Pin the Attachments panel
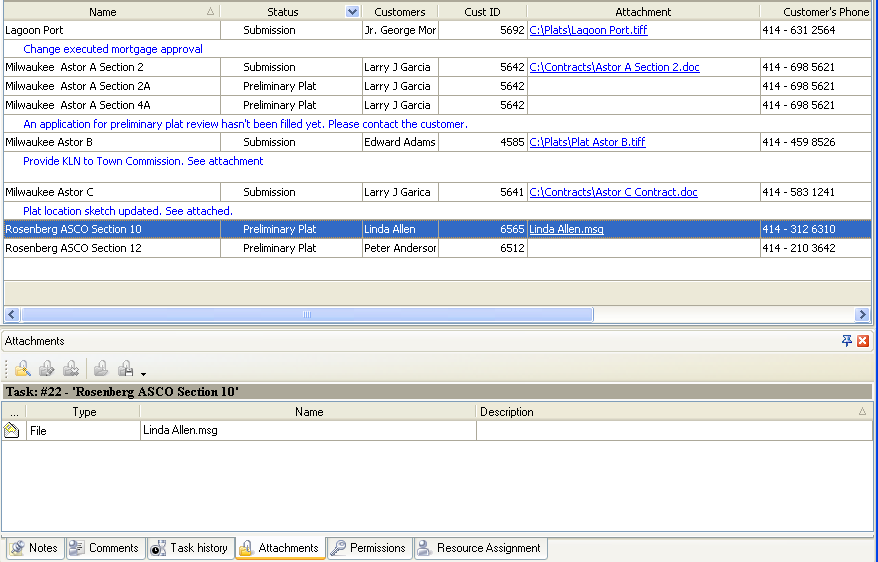 pyautogui.click(x=847, y=341)
